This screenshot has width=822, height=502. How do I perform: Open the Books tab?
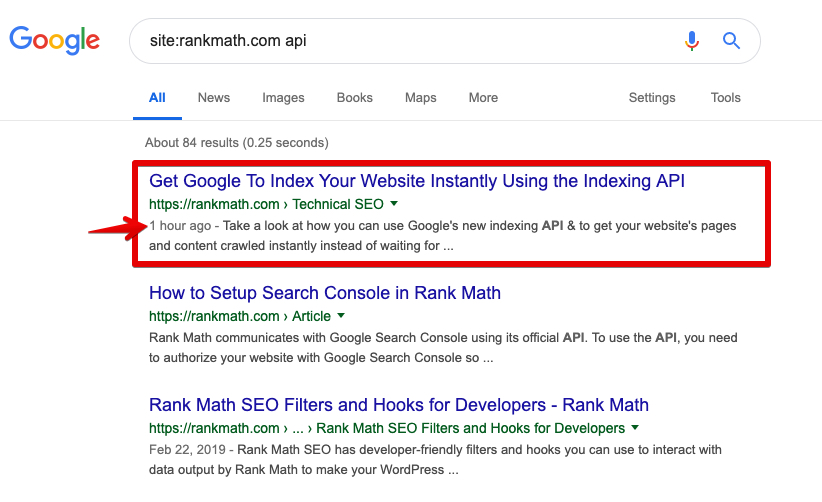point(354,97)
